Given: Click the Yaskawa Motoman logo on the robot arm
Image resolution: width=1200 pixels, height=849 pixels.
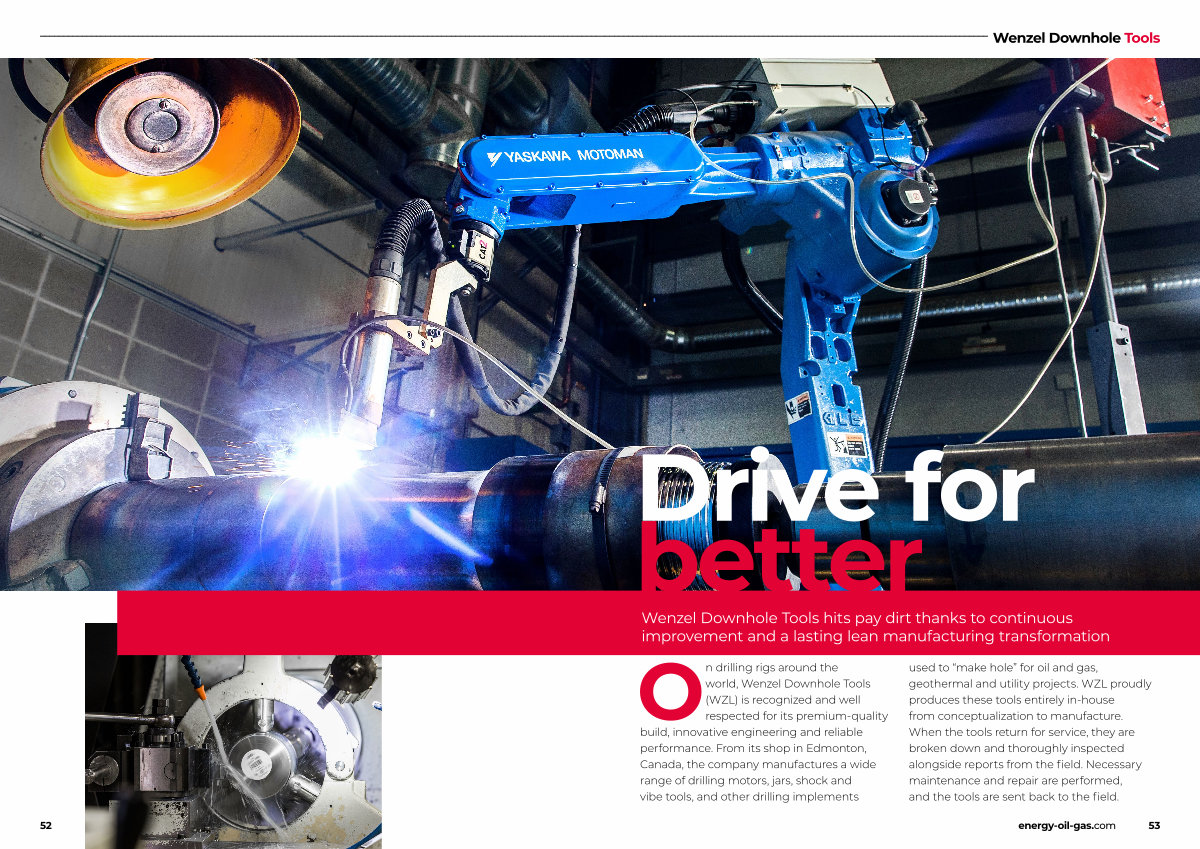Looking at the screenshot, I should click(565, 157).
